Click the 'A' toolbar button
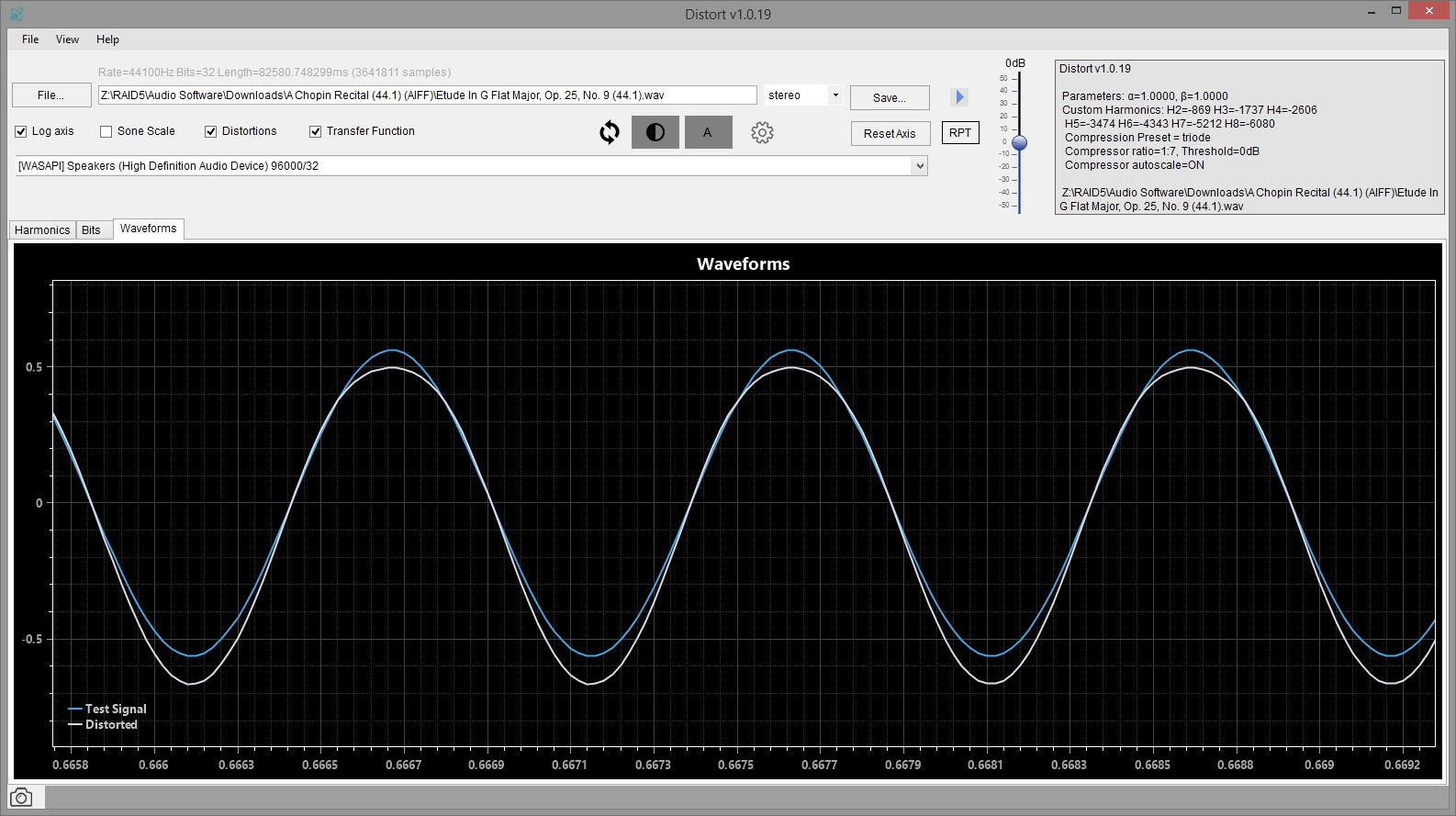Screen dimensions: 1456x816 click(x=708, y=132)
